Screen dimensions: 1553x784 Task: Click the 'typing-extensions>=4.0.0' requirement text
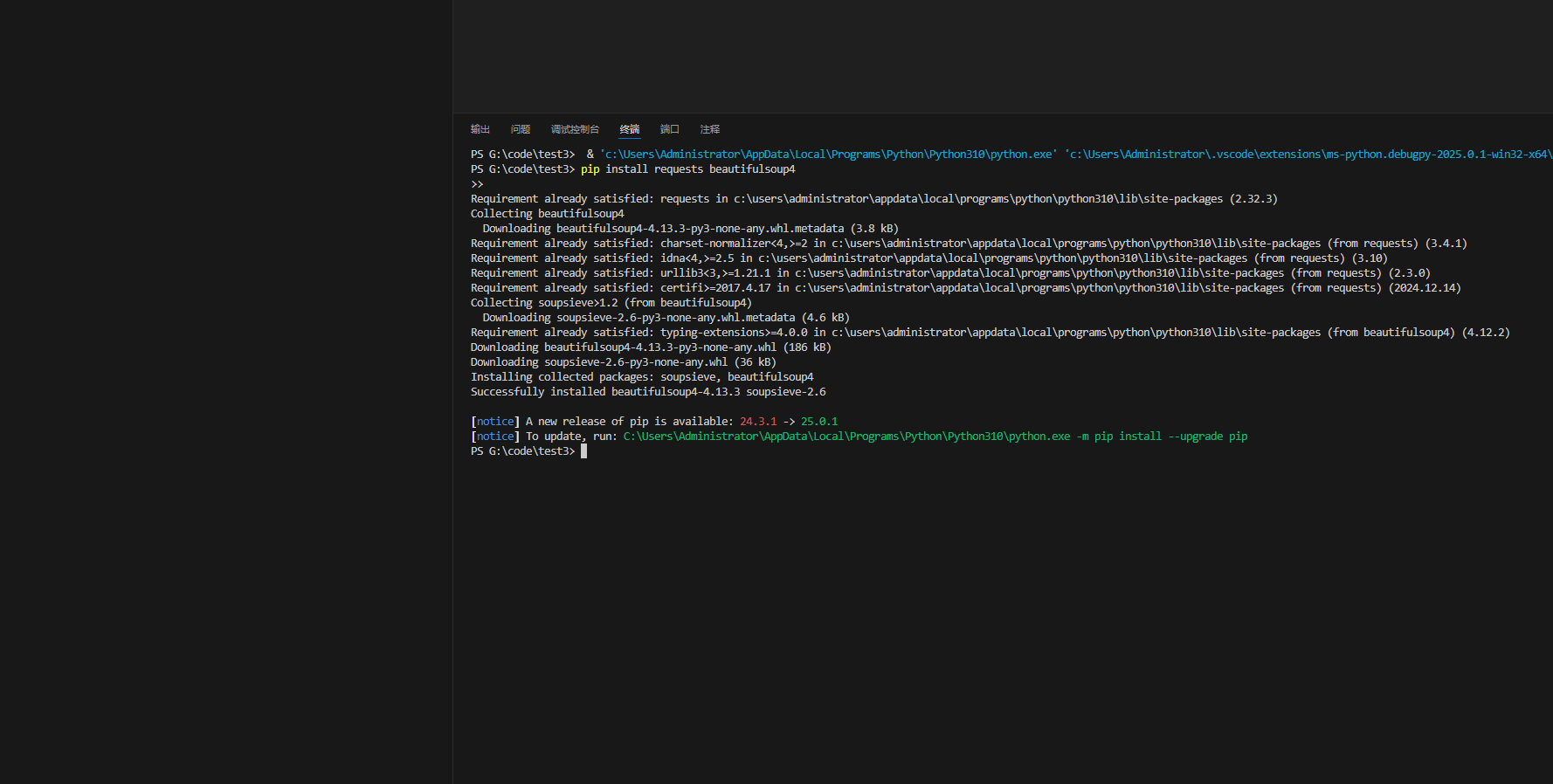pyautogui.click(x=734, y=333)
